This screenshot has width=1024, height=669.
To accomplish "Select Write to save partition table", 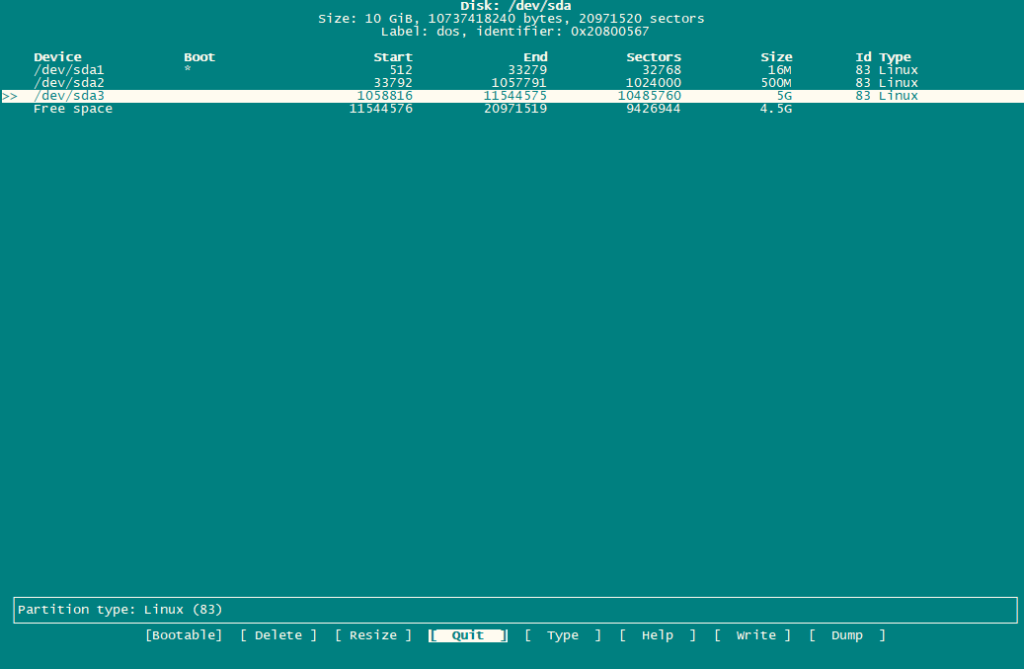I will pos(753,635).
